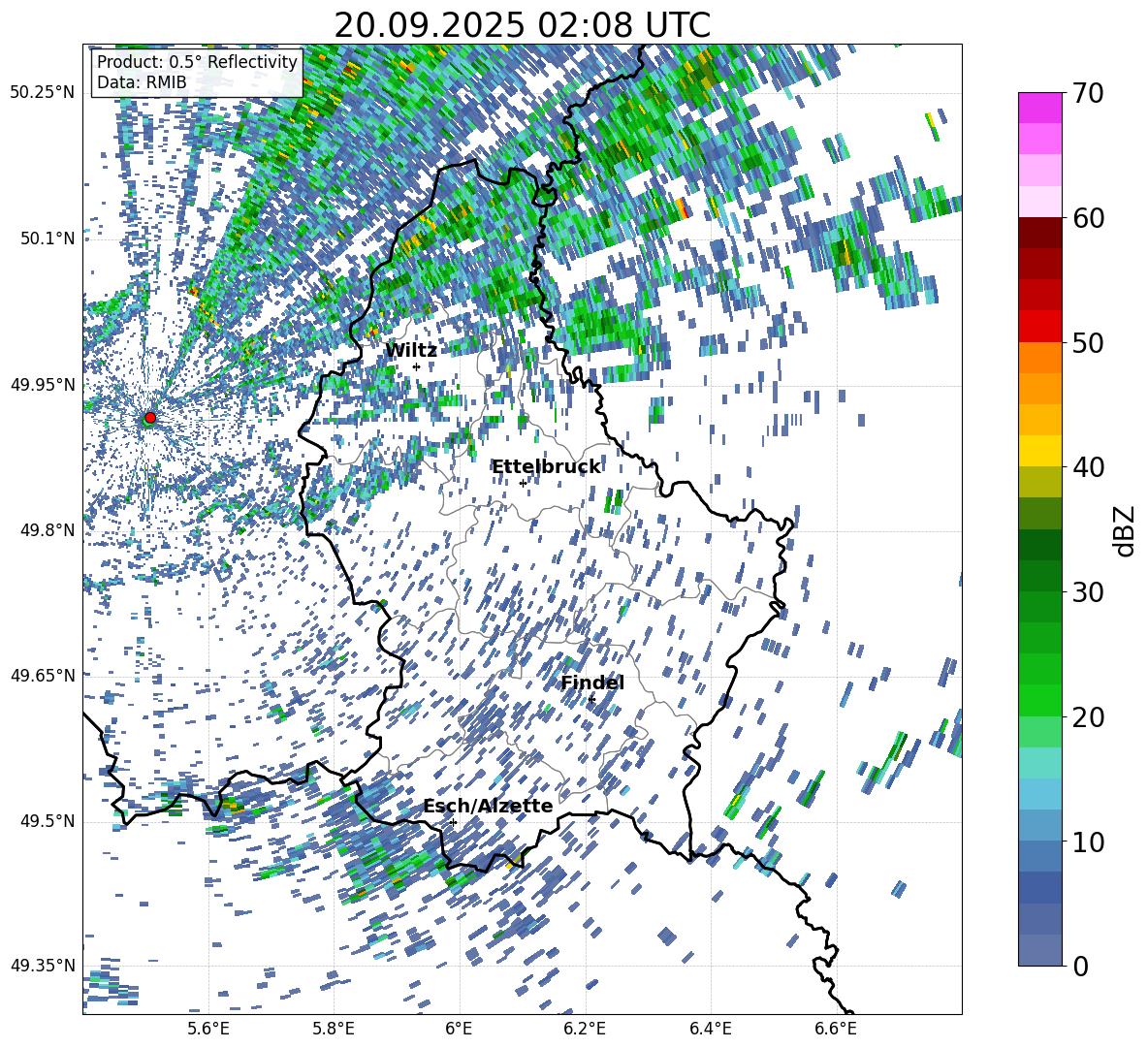Click the Esch/Alzette station cross marker

pyautogui.click(x=453, y=822)
